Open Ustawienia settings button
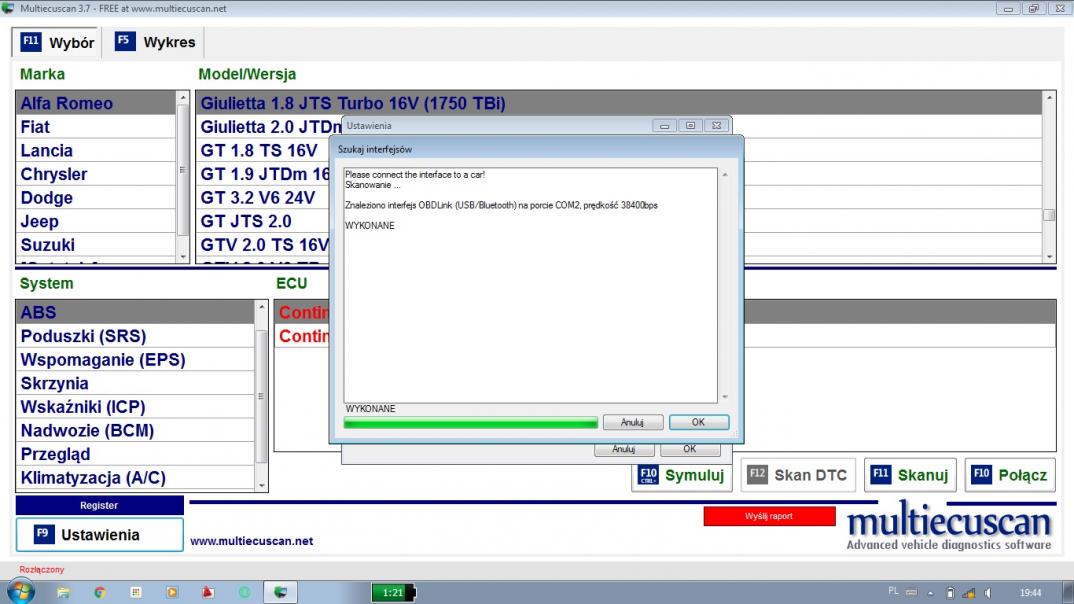This screenshot has height=604, width=1074. pyautogui.click(x=99, y=535)
